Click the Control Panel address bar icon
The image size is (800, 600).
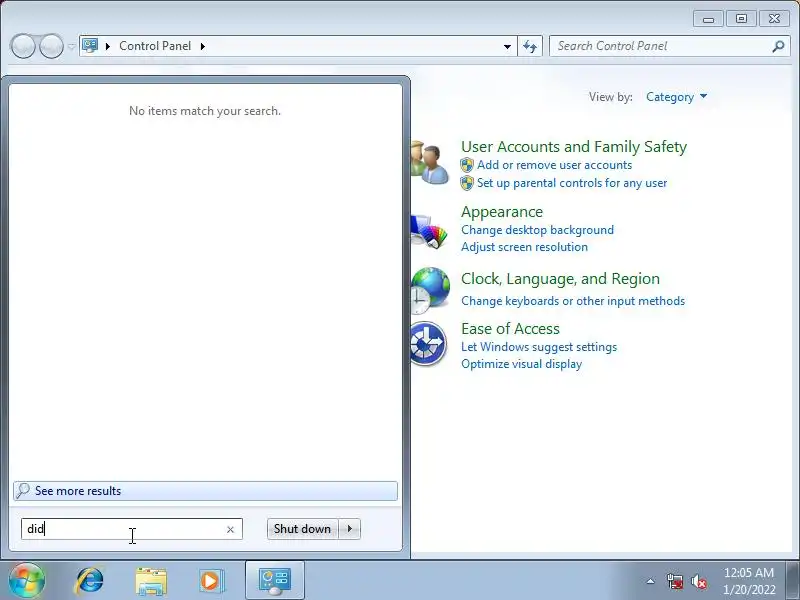click(90, 46)
